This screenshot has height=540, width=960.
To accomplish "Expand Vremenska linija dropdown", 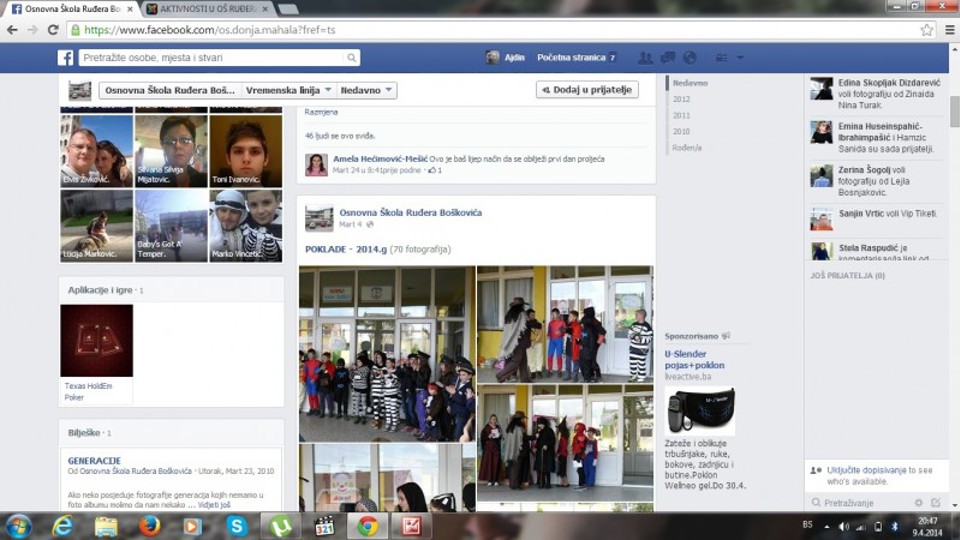I will pyautogui.click(x=288, y=90).
